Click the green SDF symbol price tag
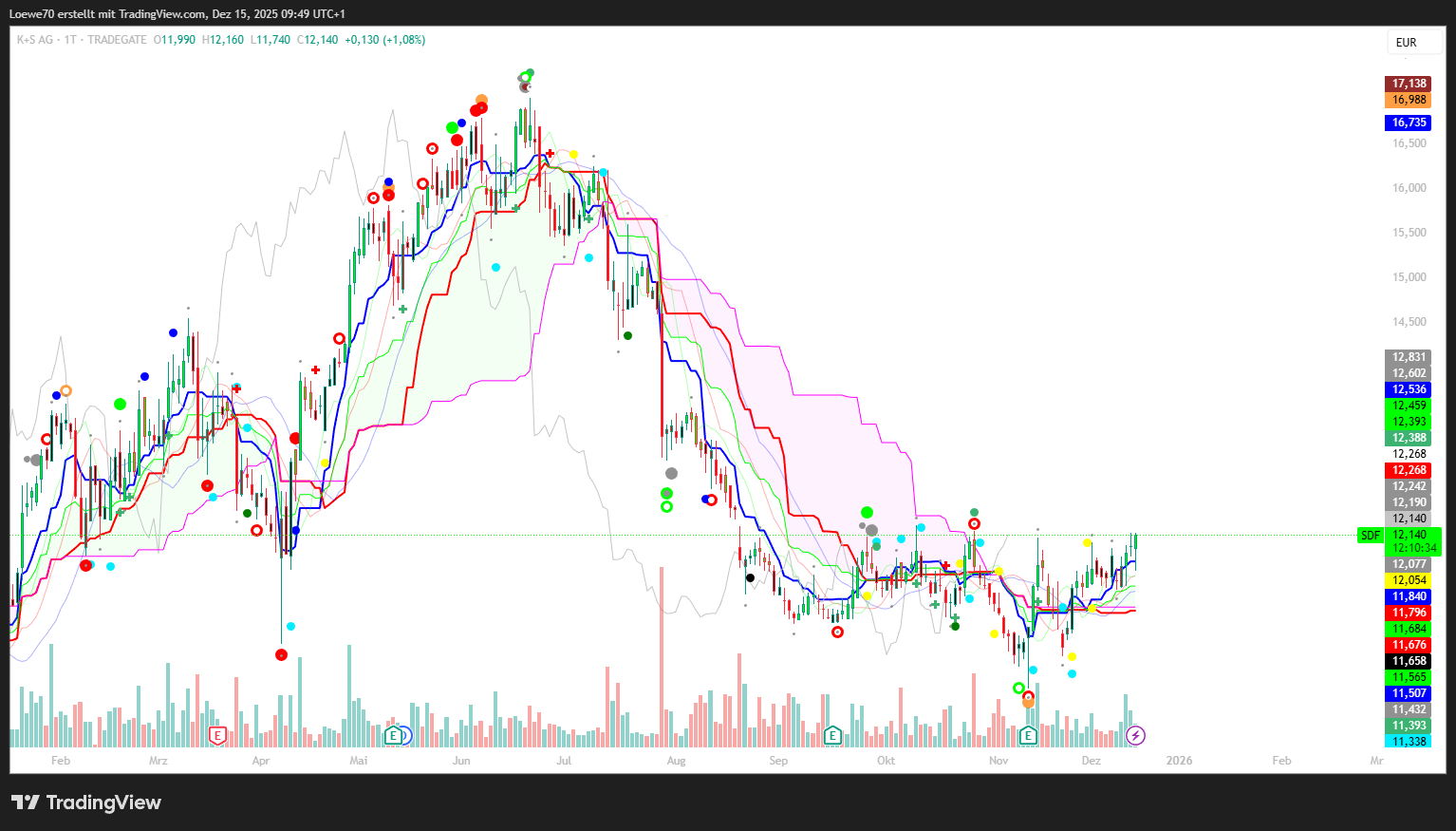This screenshot has width=1456, height=831. click(x=1370, y=536)
